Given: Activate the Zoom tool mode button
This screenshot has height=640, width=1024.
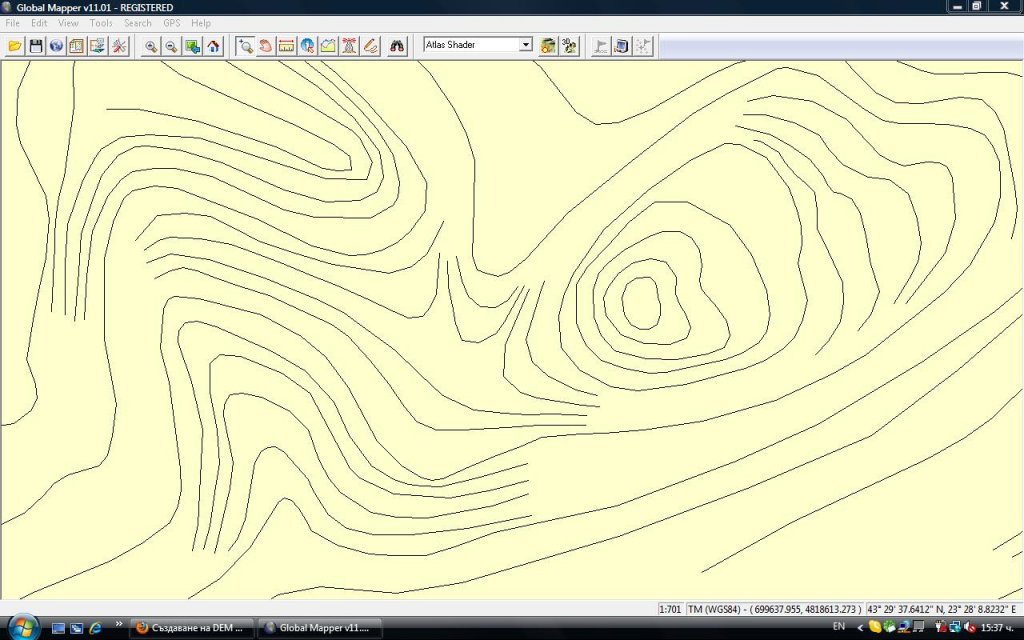Looking at the screenshot, I should tap(245, 46).
